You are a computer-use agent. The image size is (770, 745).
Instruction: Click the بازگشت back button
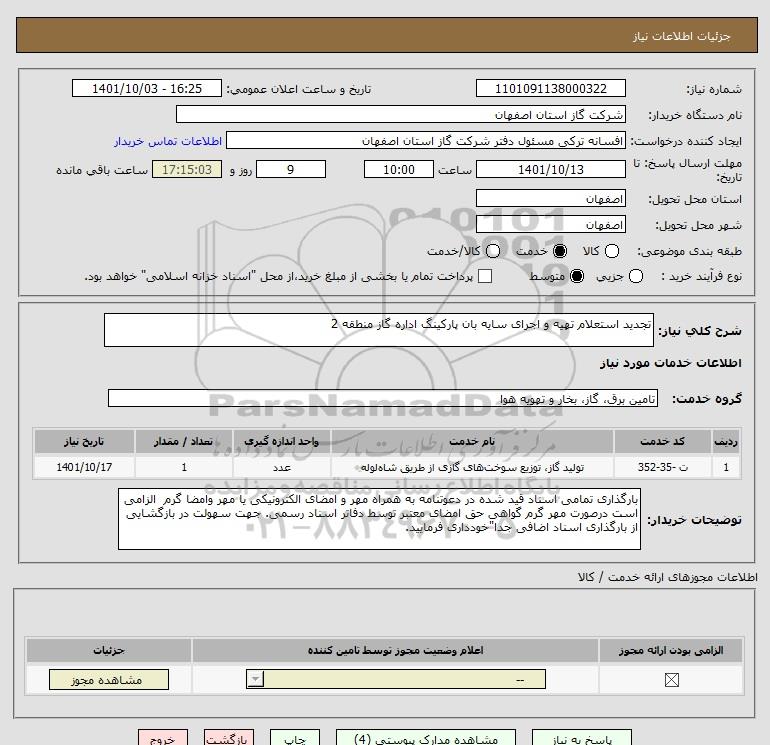tap(229, 738)
